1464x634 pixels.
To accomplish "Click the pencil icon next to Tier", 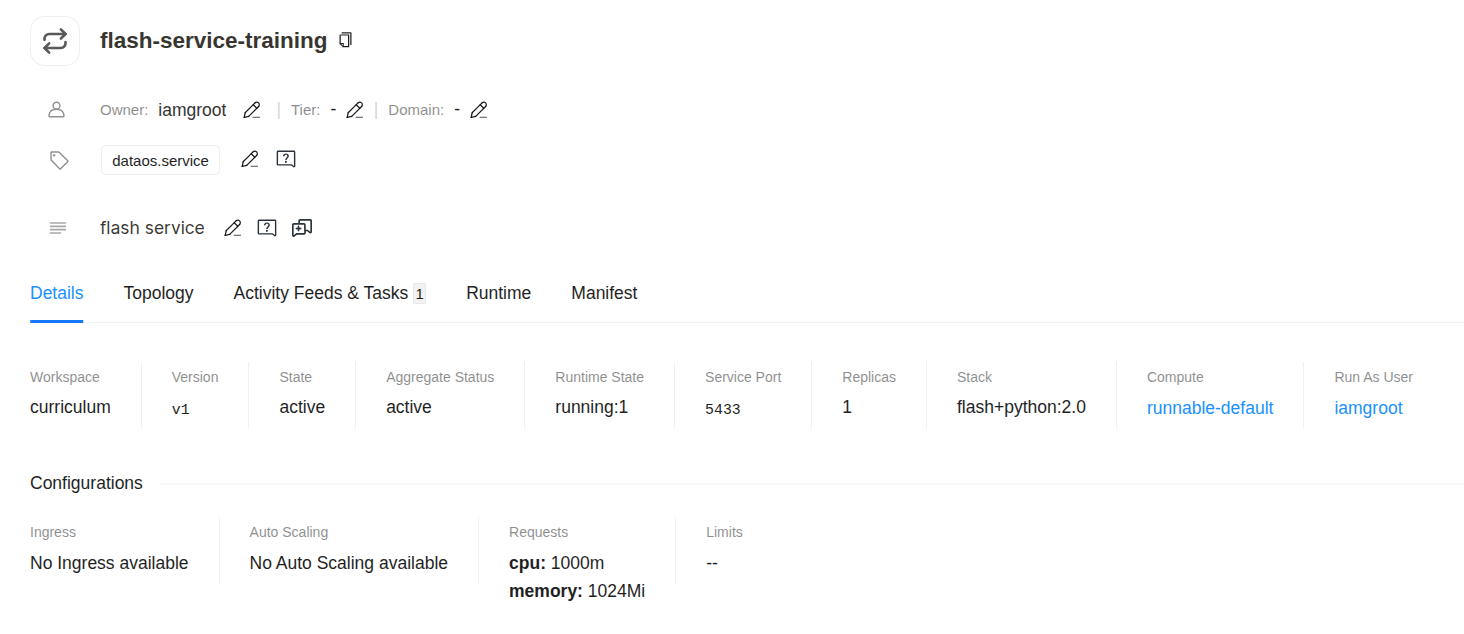I will tap(354, 110).
